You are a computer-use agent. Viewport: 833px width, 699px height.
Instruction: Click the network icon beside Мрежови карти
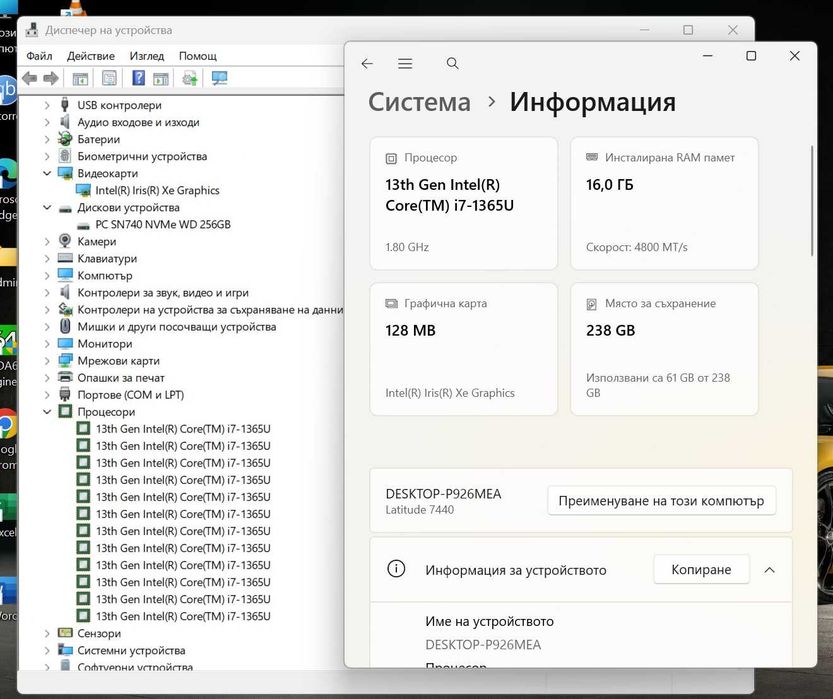pyautogui.click(x=65, y=360)
